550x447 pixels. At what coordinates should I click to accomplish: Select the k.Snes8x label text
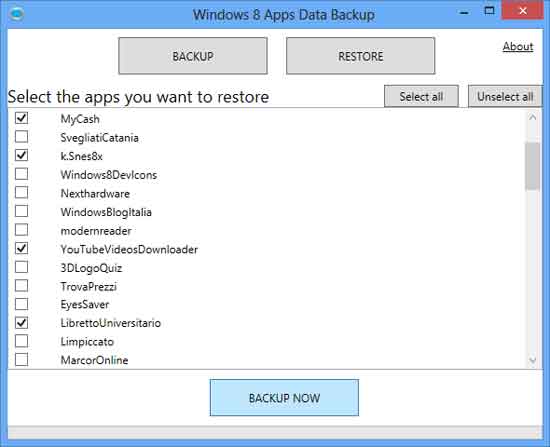click(81, 156)
